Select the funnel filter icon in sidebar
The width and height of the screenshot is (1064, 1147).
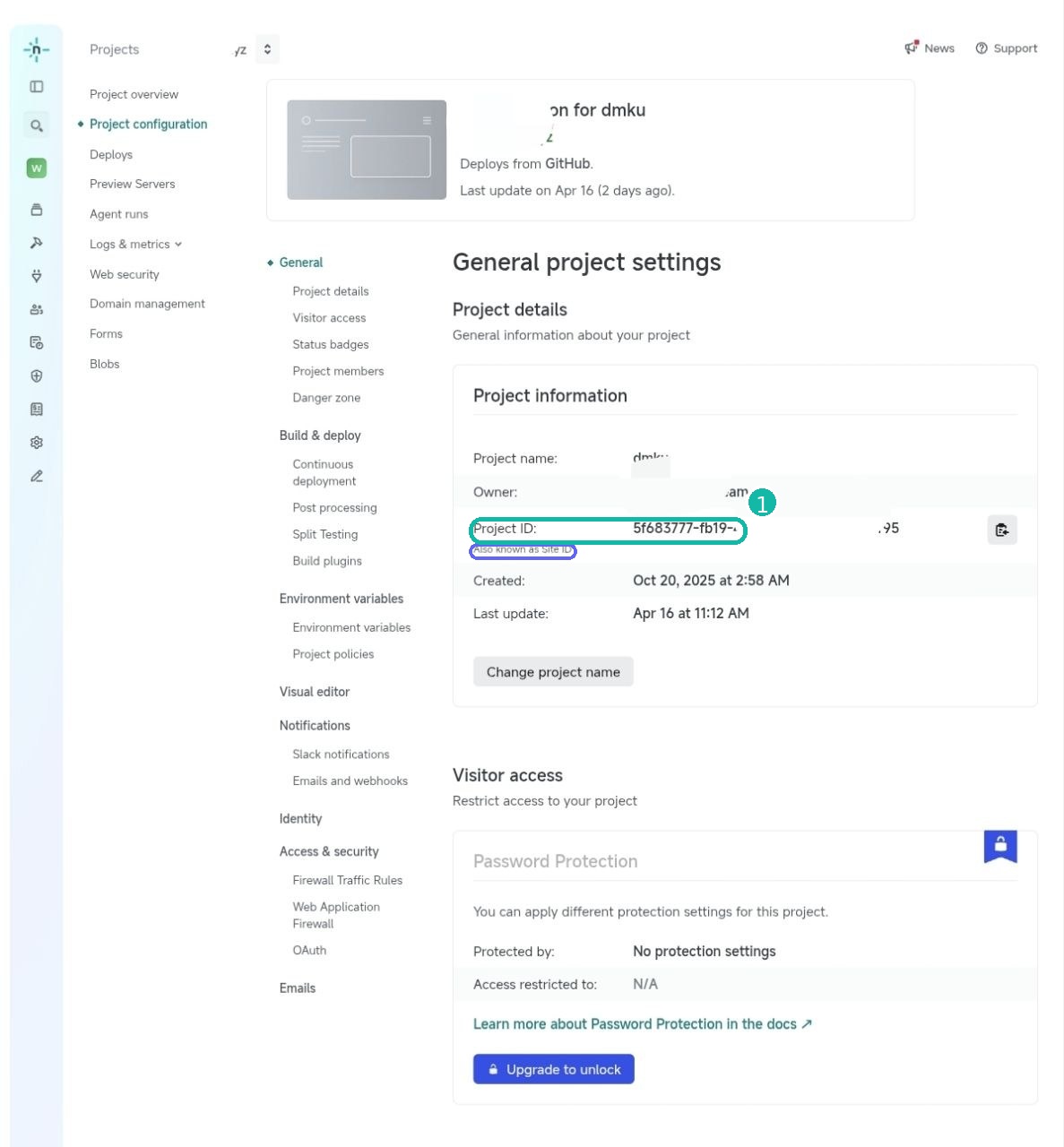click(x=36, y=275)
